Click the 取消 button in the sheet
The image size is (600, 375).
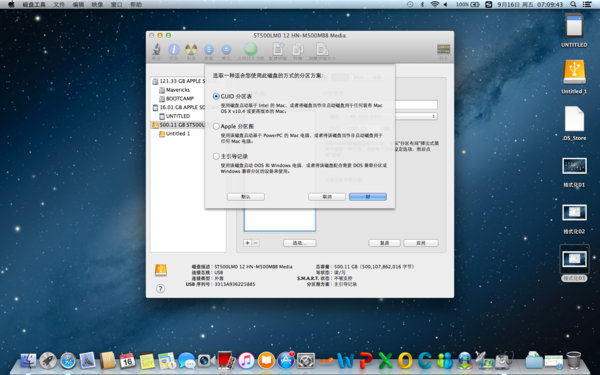327,197
